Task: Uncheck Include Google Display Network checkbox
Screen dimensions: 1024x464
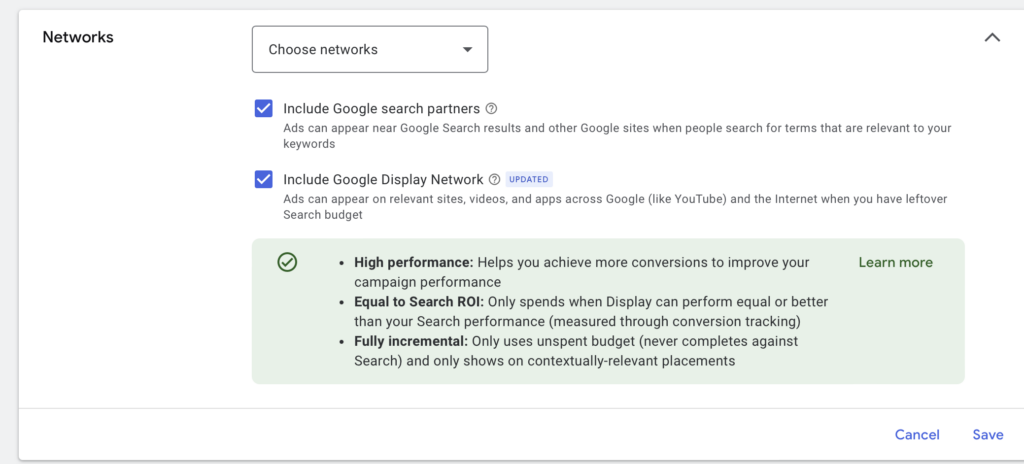Action: [x=264, y=179]
